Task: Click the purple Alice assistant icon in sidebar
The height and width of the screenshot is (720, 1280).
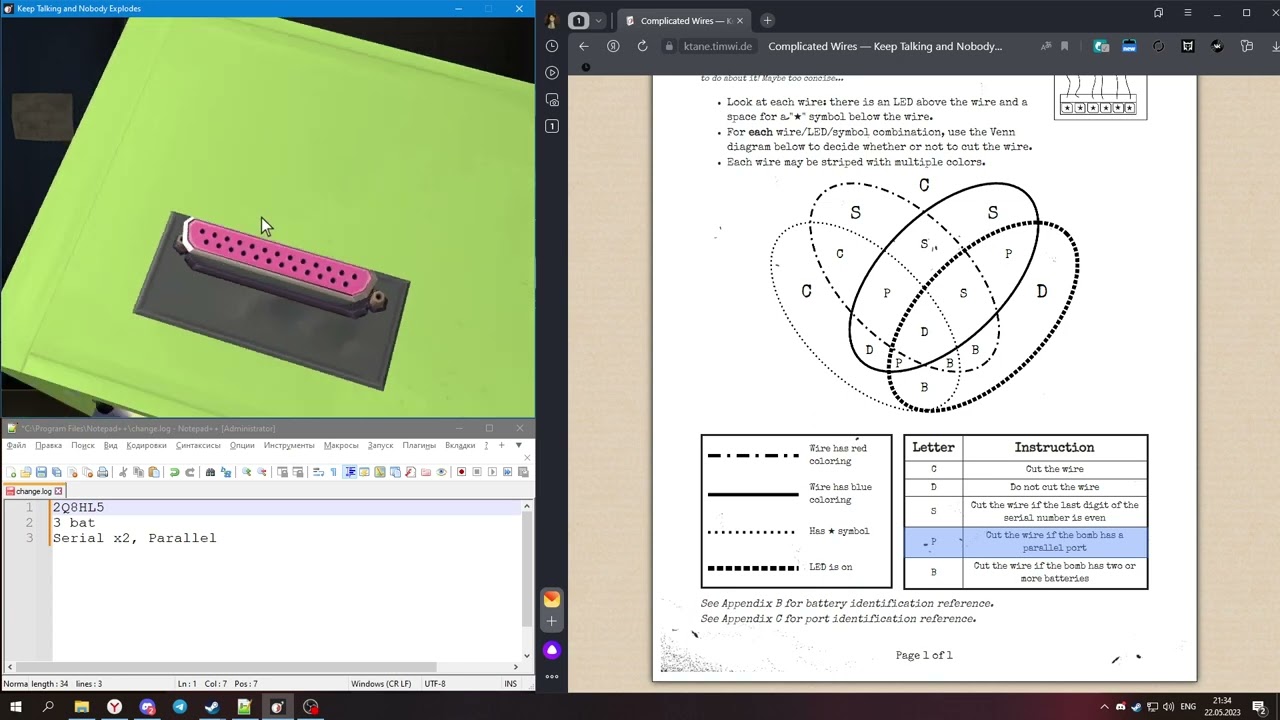Action: coord(552,650)
